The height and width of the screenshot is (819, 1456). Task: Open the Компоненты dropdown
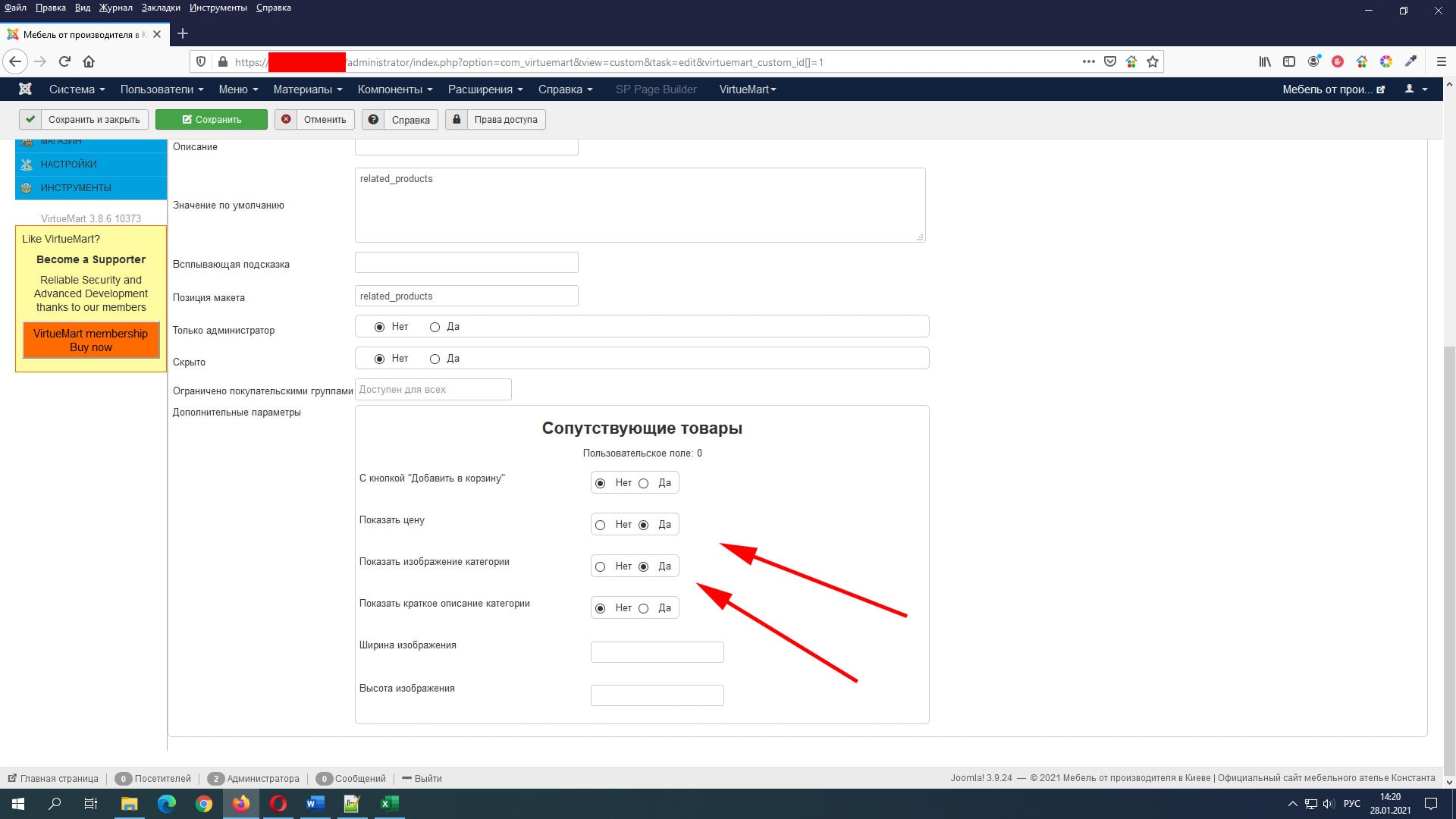coord(395,89)
